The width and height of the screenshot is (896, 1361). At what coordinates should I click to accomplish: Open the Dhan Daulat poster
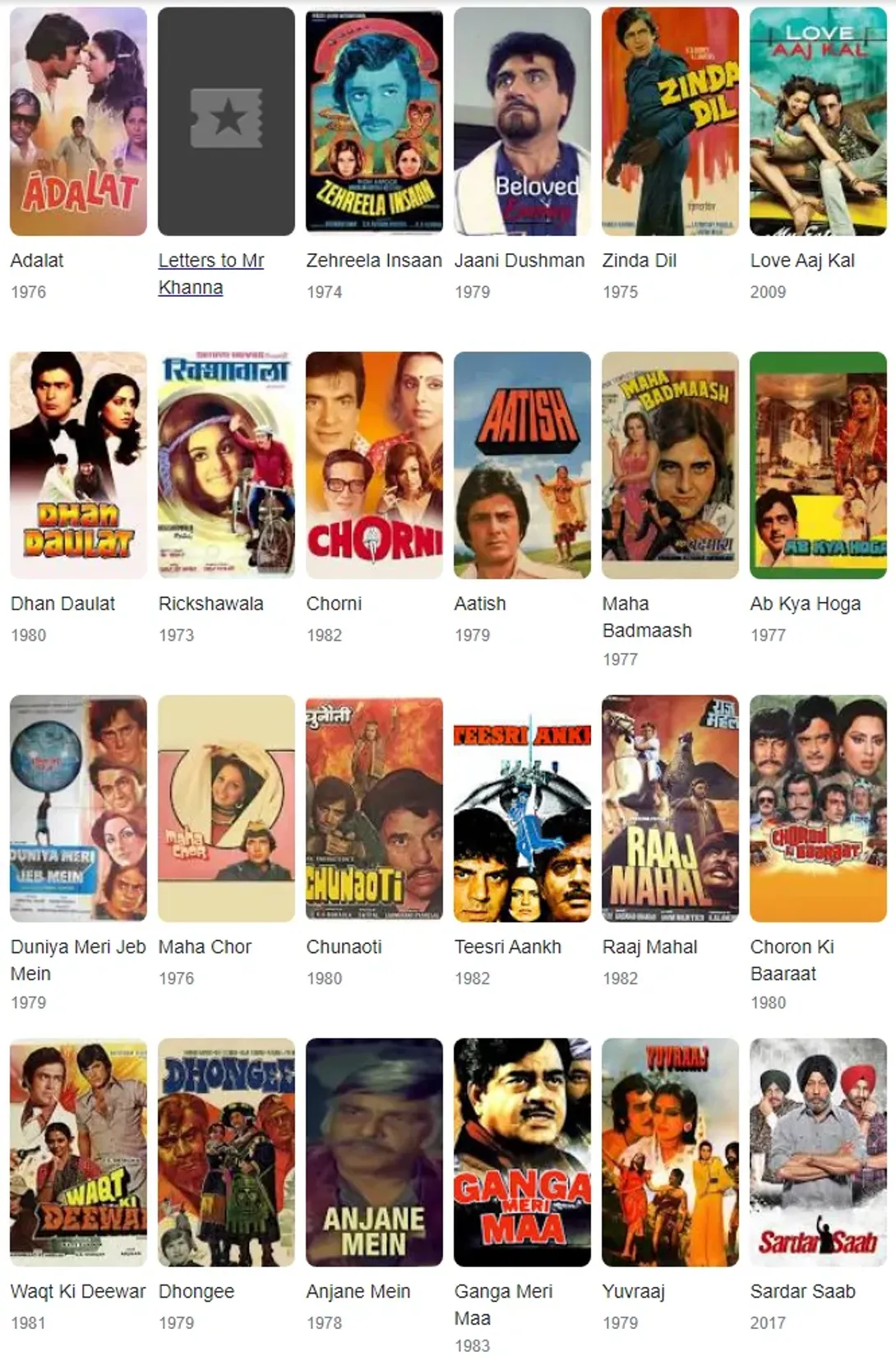click(x=78, y=465)
